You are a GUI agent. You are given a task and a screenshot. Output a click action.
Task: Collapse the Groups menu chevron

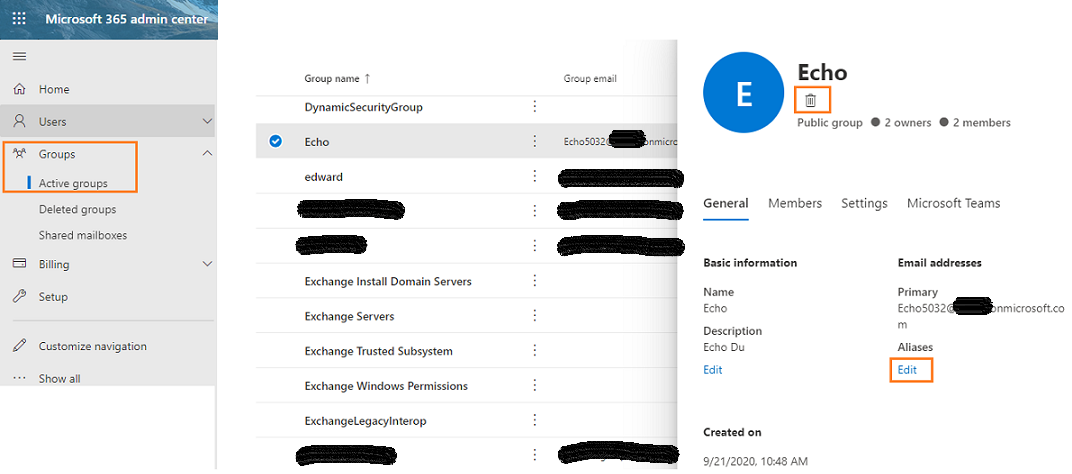[208, 154]
